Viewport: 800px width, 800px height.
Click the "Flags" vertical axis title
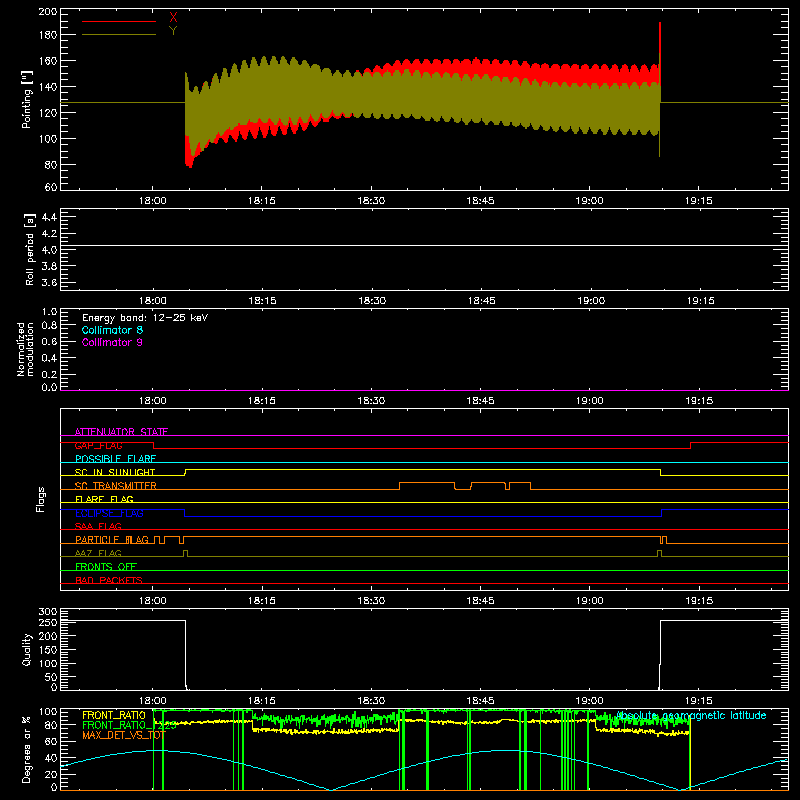point(40,499)
